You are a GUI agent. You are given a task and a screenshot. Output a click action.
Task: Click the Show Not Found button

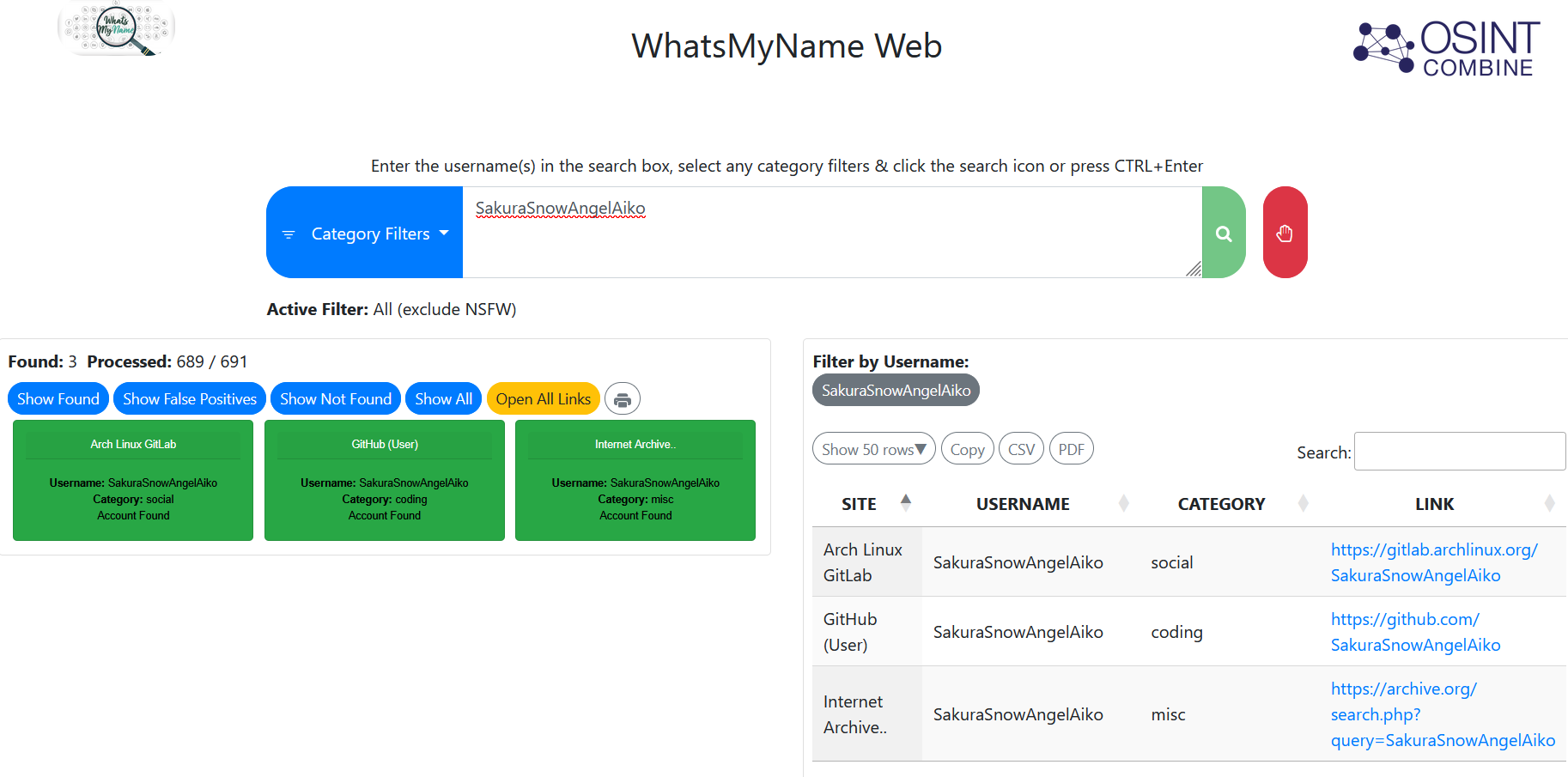coord(336,399)
